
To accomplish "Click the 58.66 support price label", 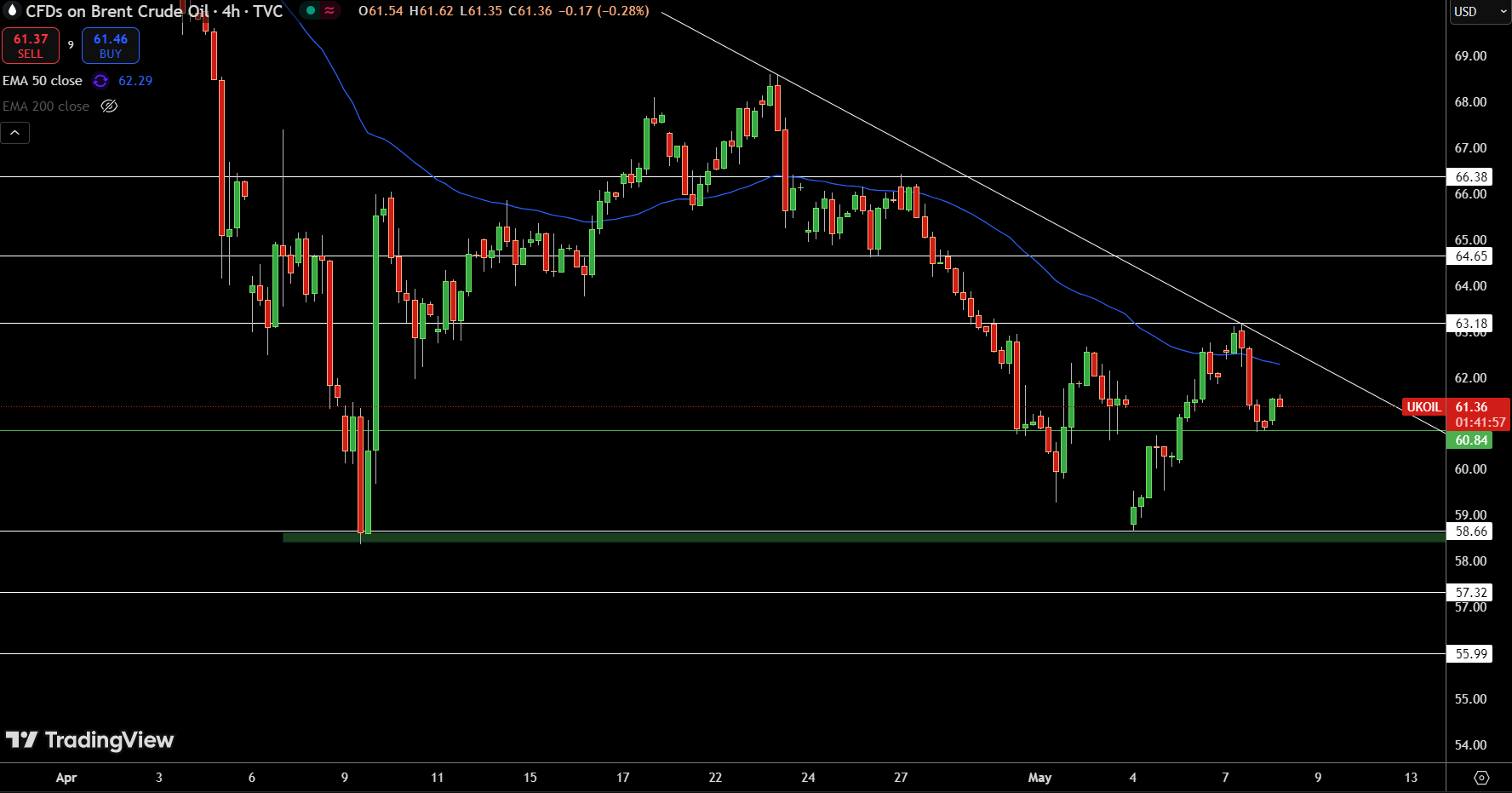I will click(x=1470, y=532).
